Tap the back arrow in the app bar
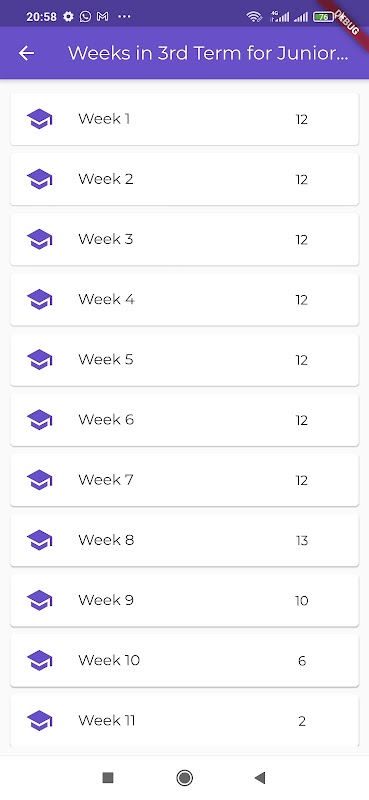The image size is (369, 800). coord(26,53)
